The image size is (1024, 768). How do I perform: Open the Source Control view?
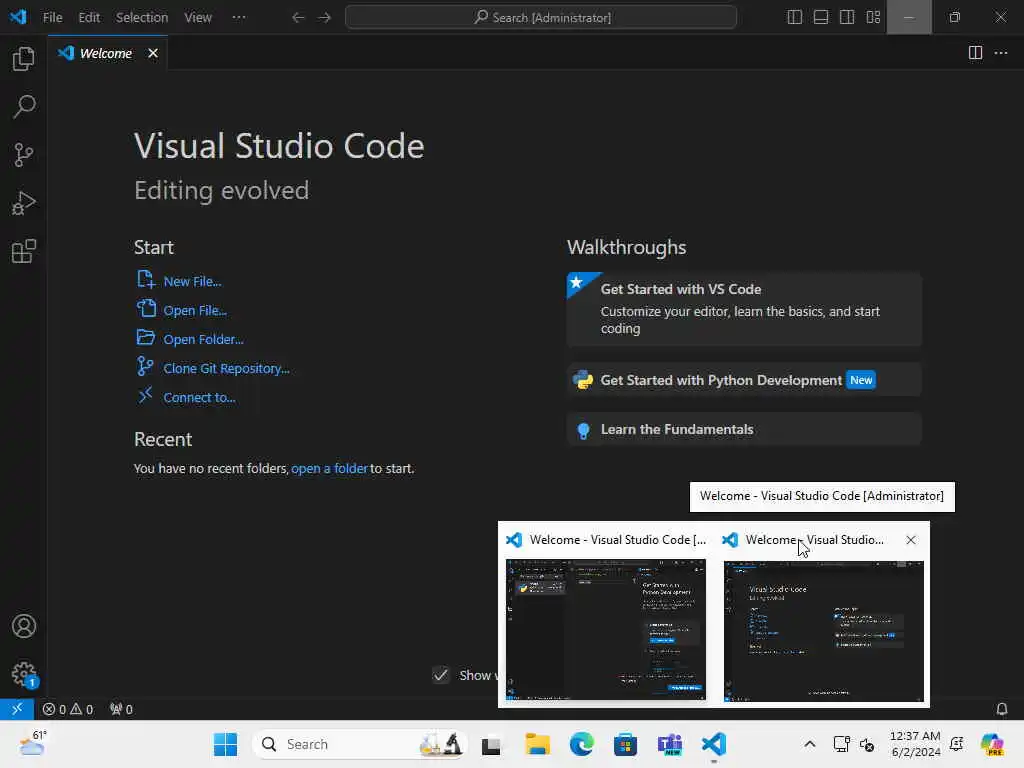click(24, 155)
